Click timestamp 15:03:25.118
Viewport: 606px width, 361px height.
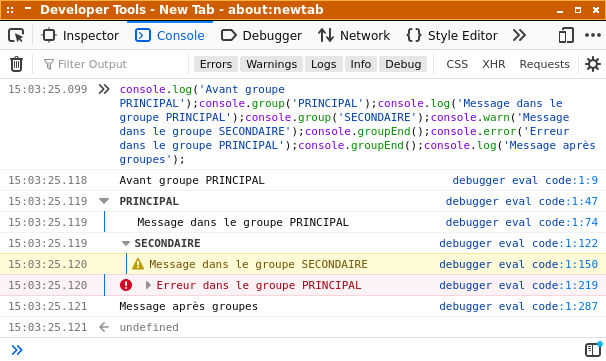[48, 180]
